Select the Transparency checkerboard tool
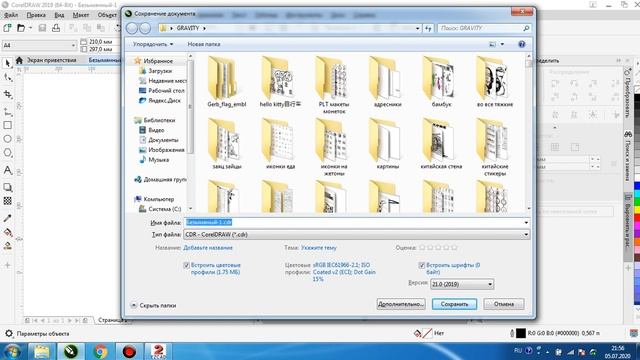640x360 pixels. pos(7,201)
